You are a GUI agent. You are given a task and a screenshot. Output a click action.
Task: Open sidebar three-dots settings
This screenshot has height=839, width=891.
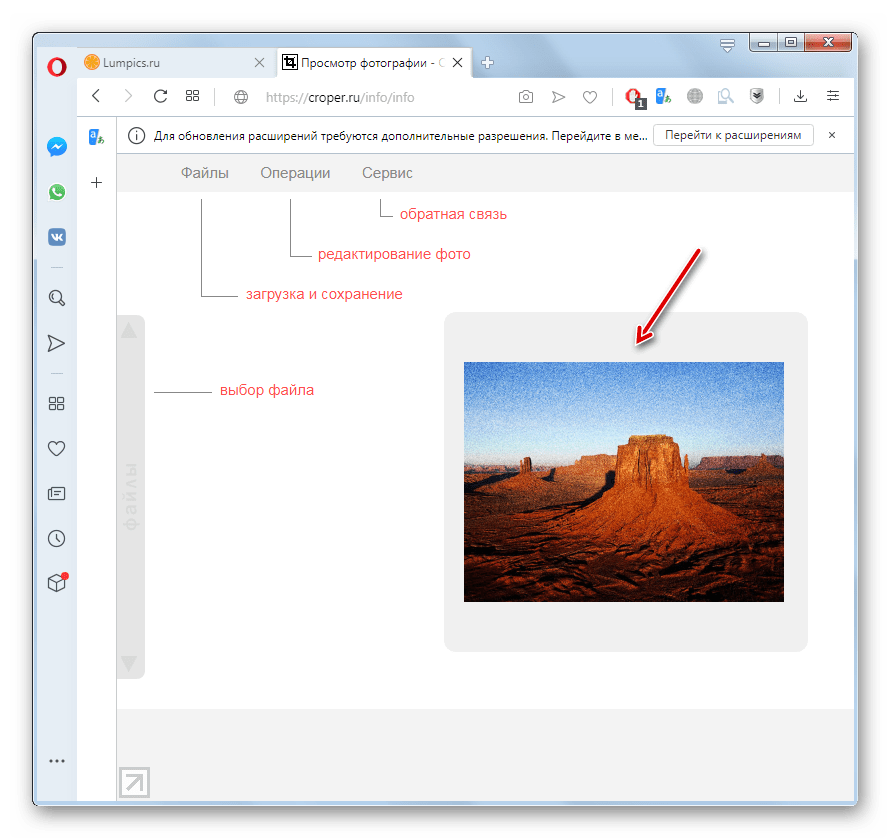click(57, 761)
